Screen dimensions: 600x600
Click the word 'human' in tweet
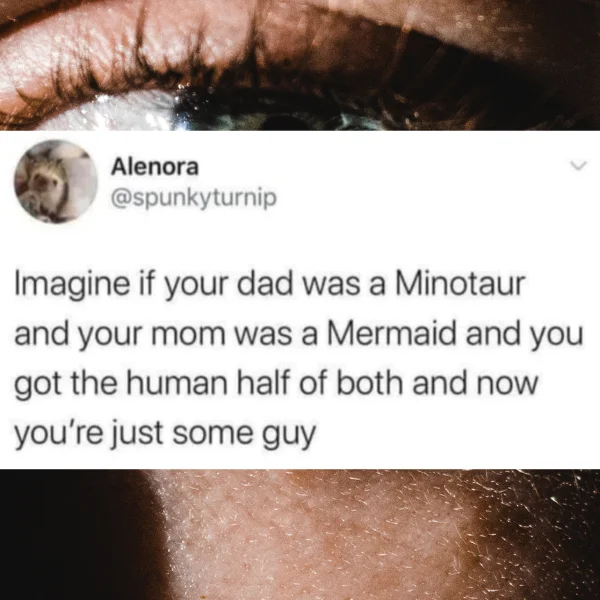tap(177, 383)
